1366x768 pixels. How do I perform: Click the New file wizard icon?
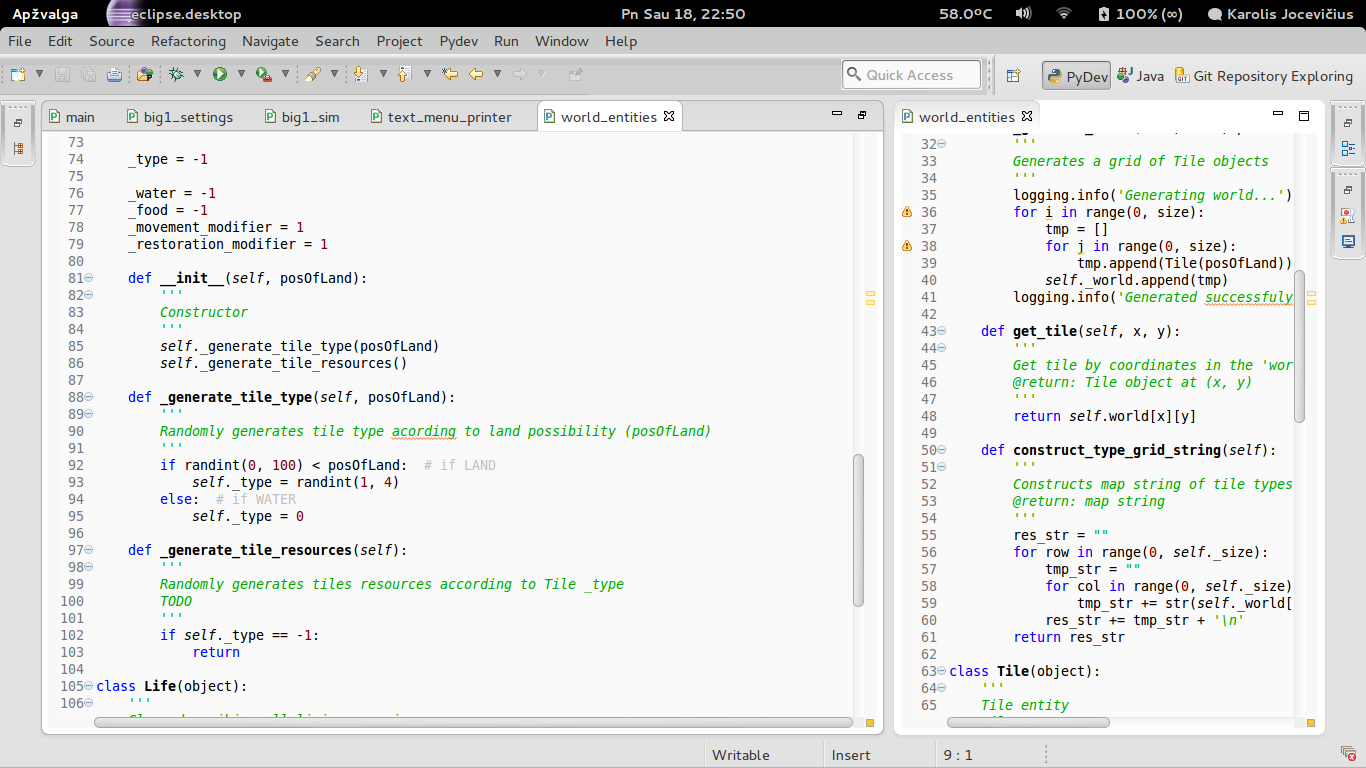[x=18, y=74]
